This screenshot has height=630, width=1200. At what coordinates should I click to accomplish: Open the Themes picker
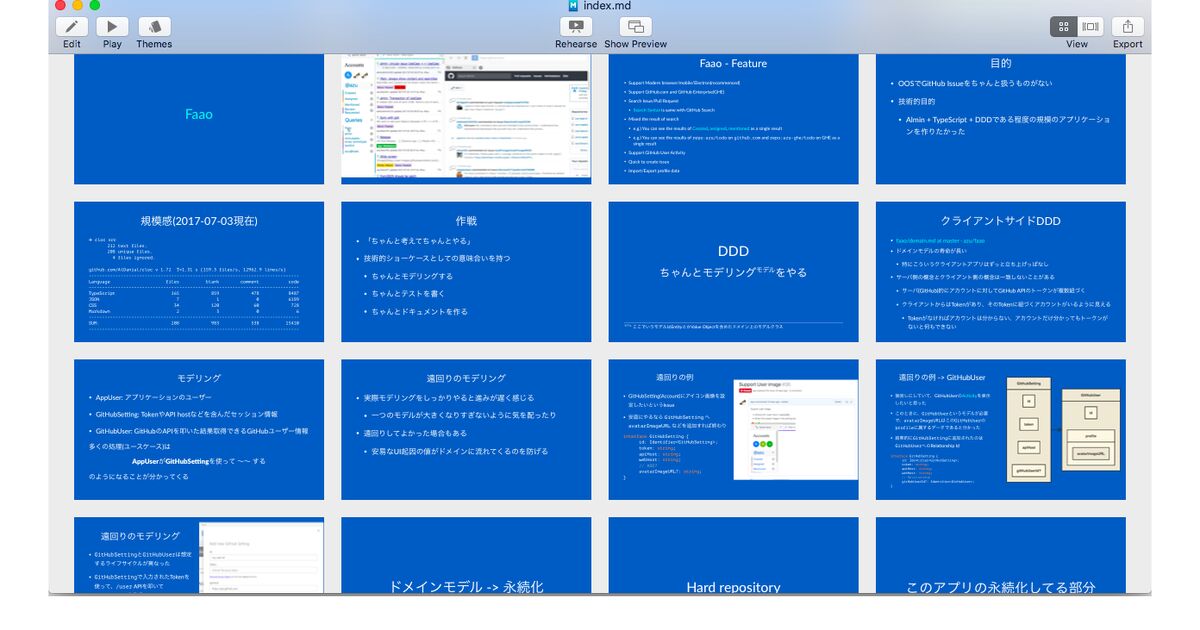click(154, 27)
